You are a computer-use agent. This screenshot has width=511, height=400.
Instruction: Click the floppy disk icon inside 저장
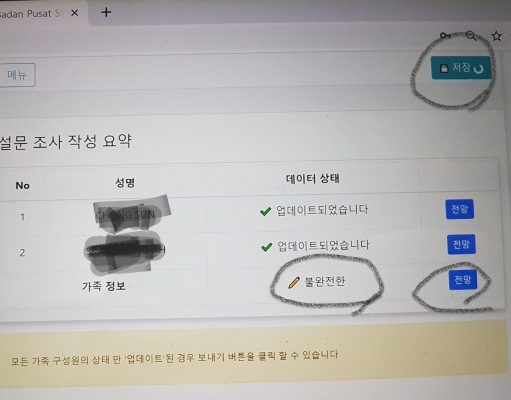point(444,68)
